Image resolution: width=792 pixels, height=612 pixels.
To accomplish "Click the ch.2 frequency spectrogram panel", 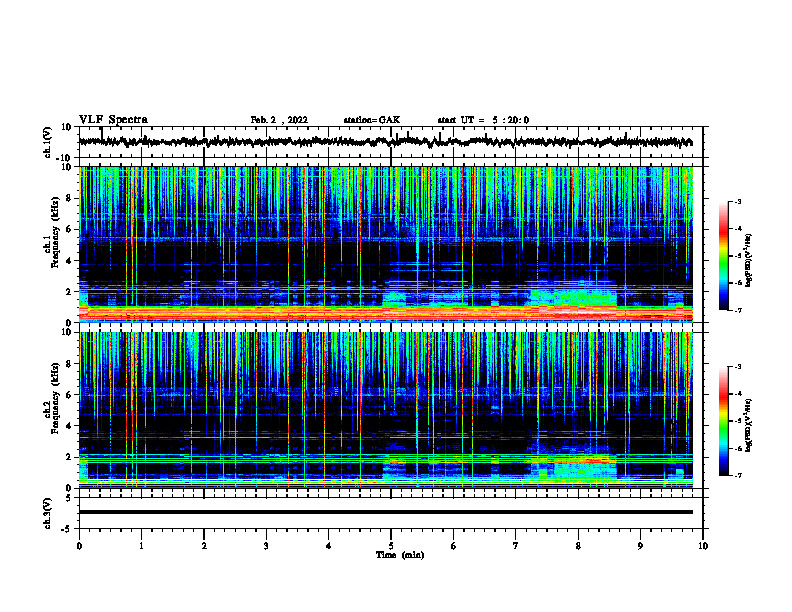I will click(x=386, y=410).
